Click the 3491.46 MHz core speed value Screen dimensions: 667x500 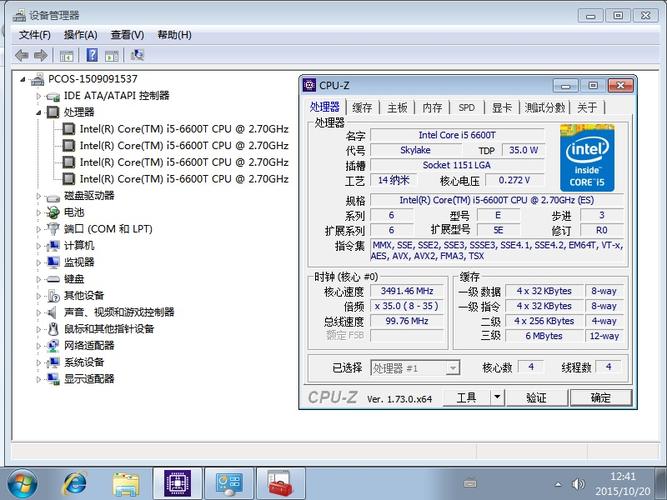407,291
